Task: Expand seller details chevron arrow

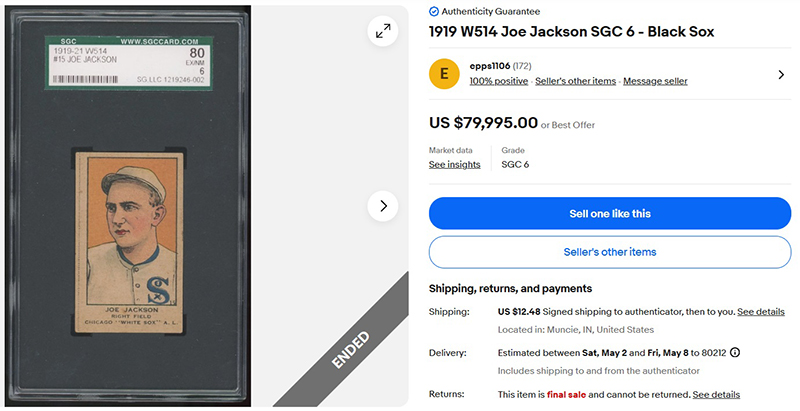Action: (x=781, y=74)
